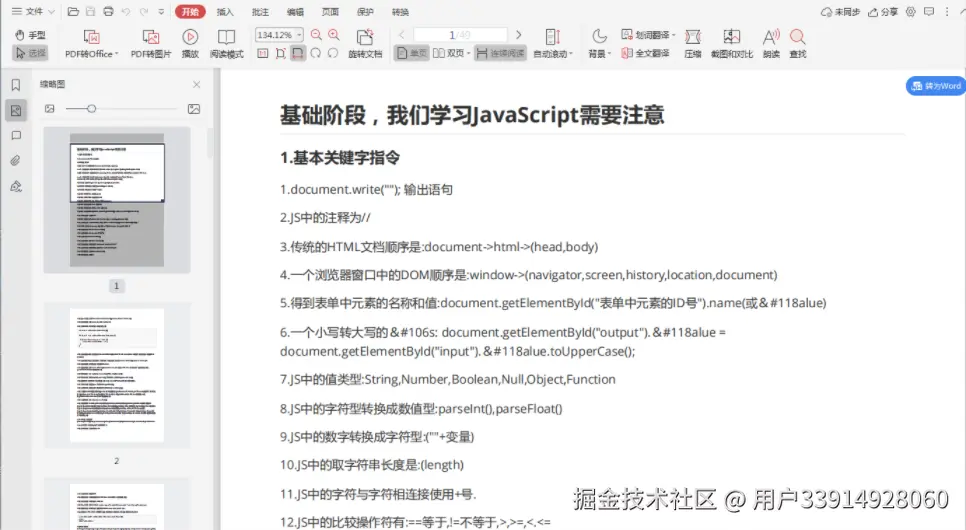Switch to 页面 tab
Viewport: 966px width, 530px height.
coord(330,12)
